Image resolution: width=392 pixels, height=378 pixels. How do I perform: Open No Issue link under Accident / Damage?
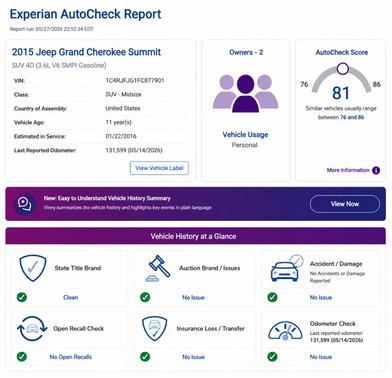tap(321, 297)
